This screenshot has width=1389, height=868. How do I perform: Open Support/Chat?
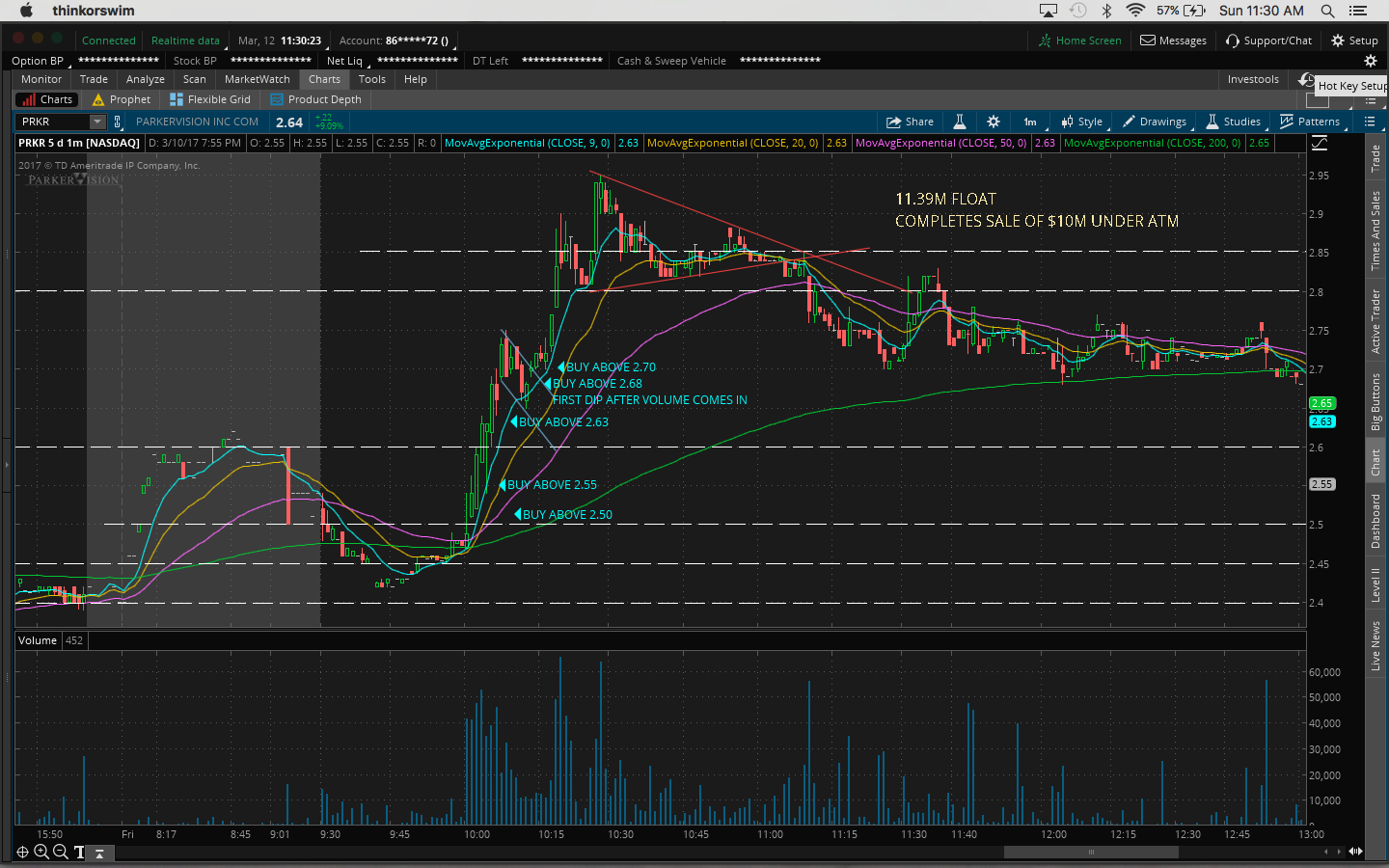[1268, 41]
